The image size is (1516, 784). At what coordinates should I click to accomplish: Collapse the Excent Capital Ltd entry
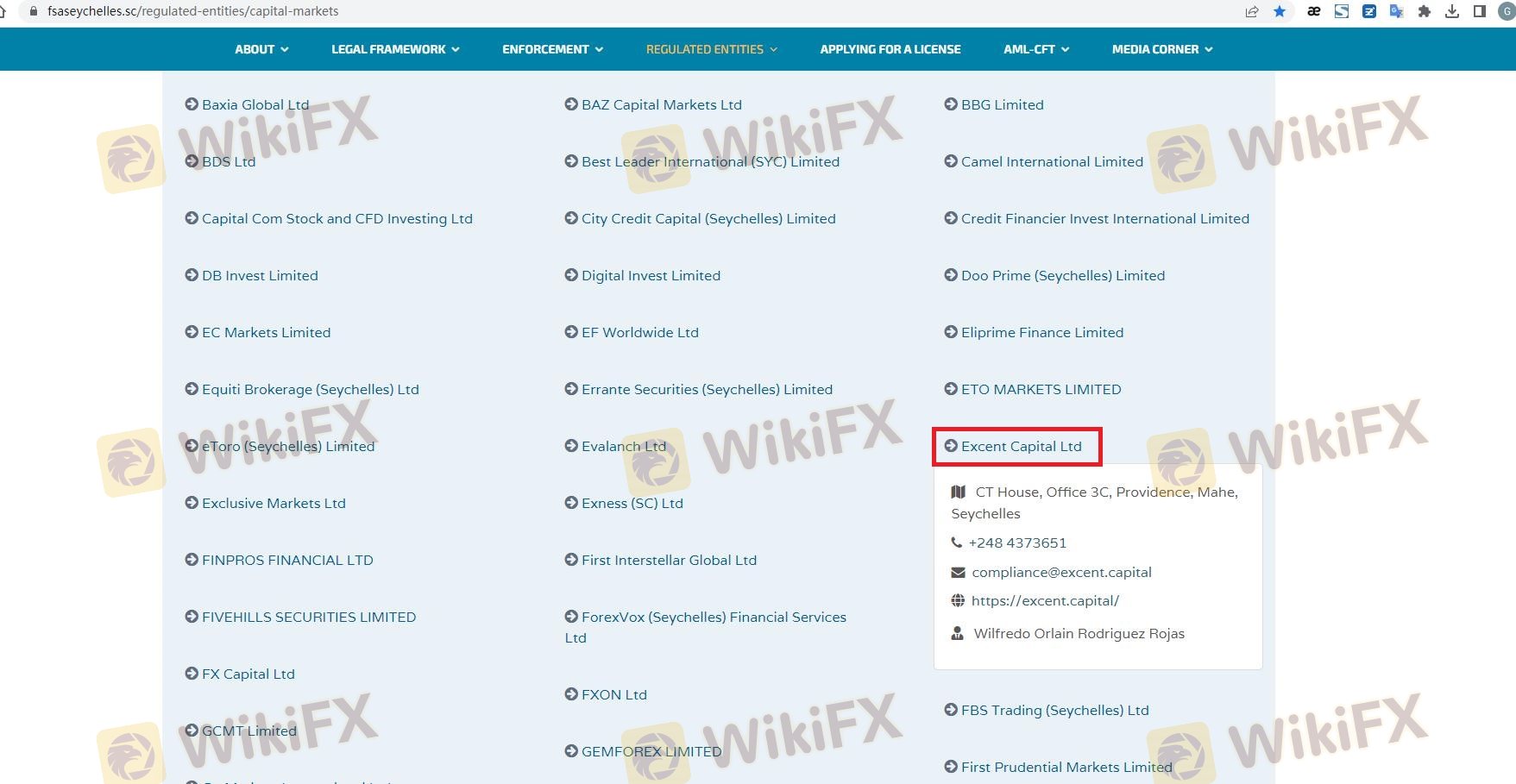click(1020, 447)
